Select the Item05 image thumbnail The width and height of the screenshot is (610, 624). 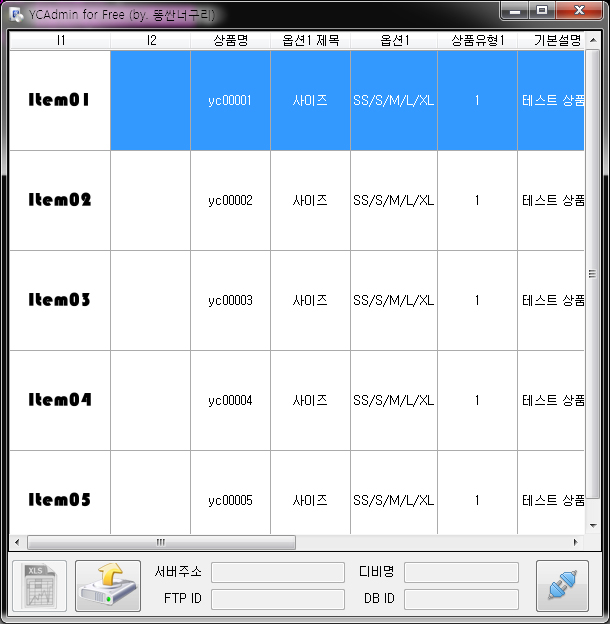coord(60,493)
